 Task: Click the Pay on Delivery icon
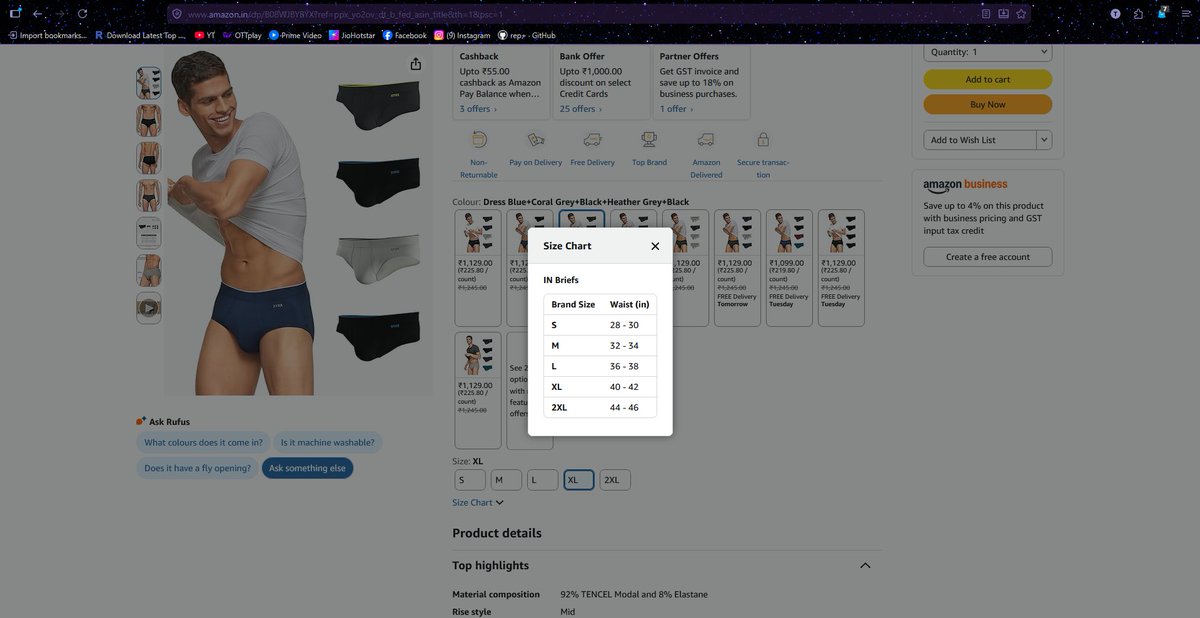(x=536, y=139)
